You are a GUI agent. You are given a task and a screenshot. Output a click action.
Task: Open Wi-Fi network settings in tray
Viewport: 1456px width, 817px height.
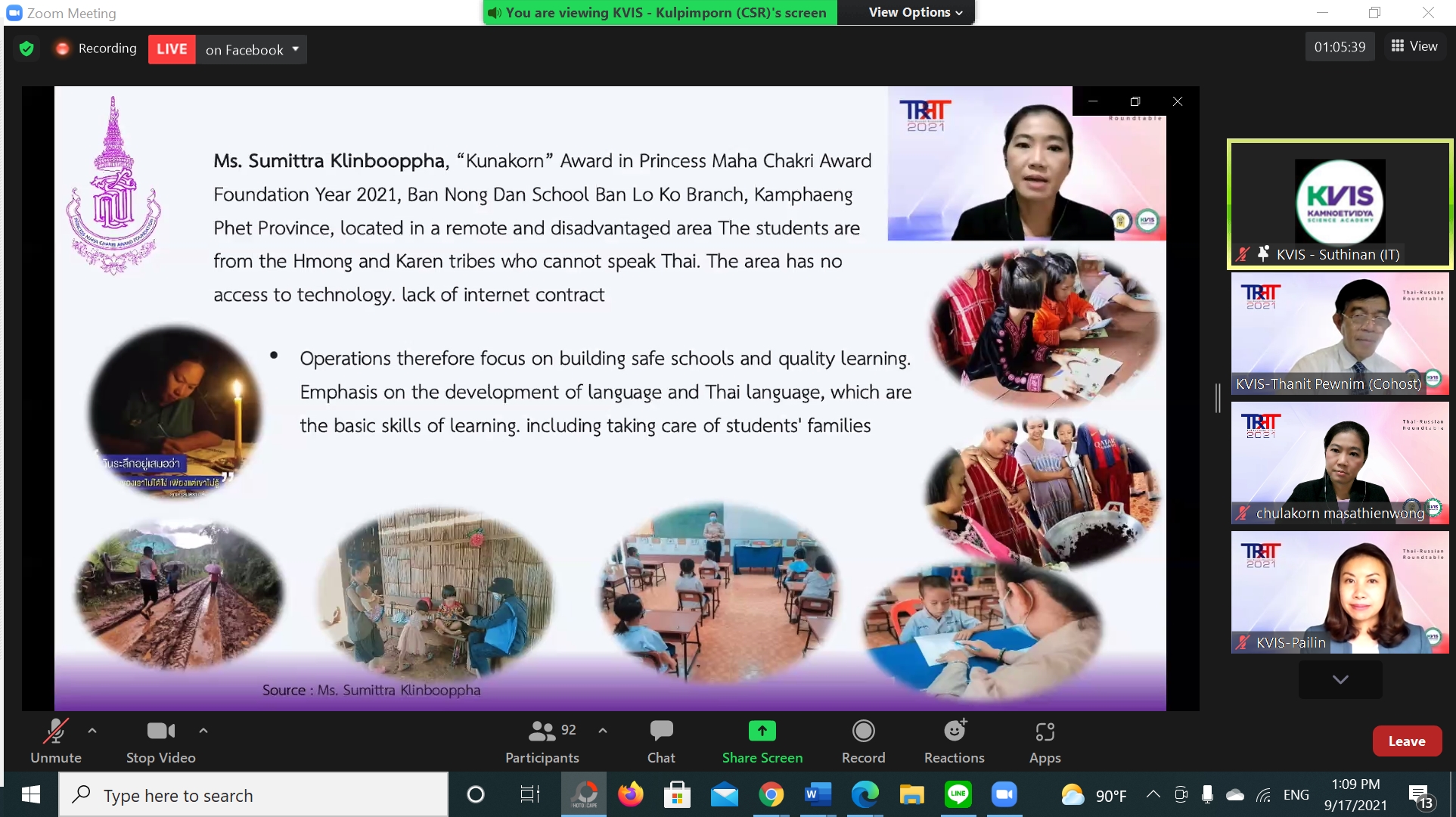click(x=1264, y=794)
